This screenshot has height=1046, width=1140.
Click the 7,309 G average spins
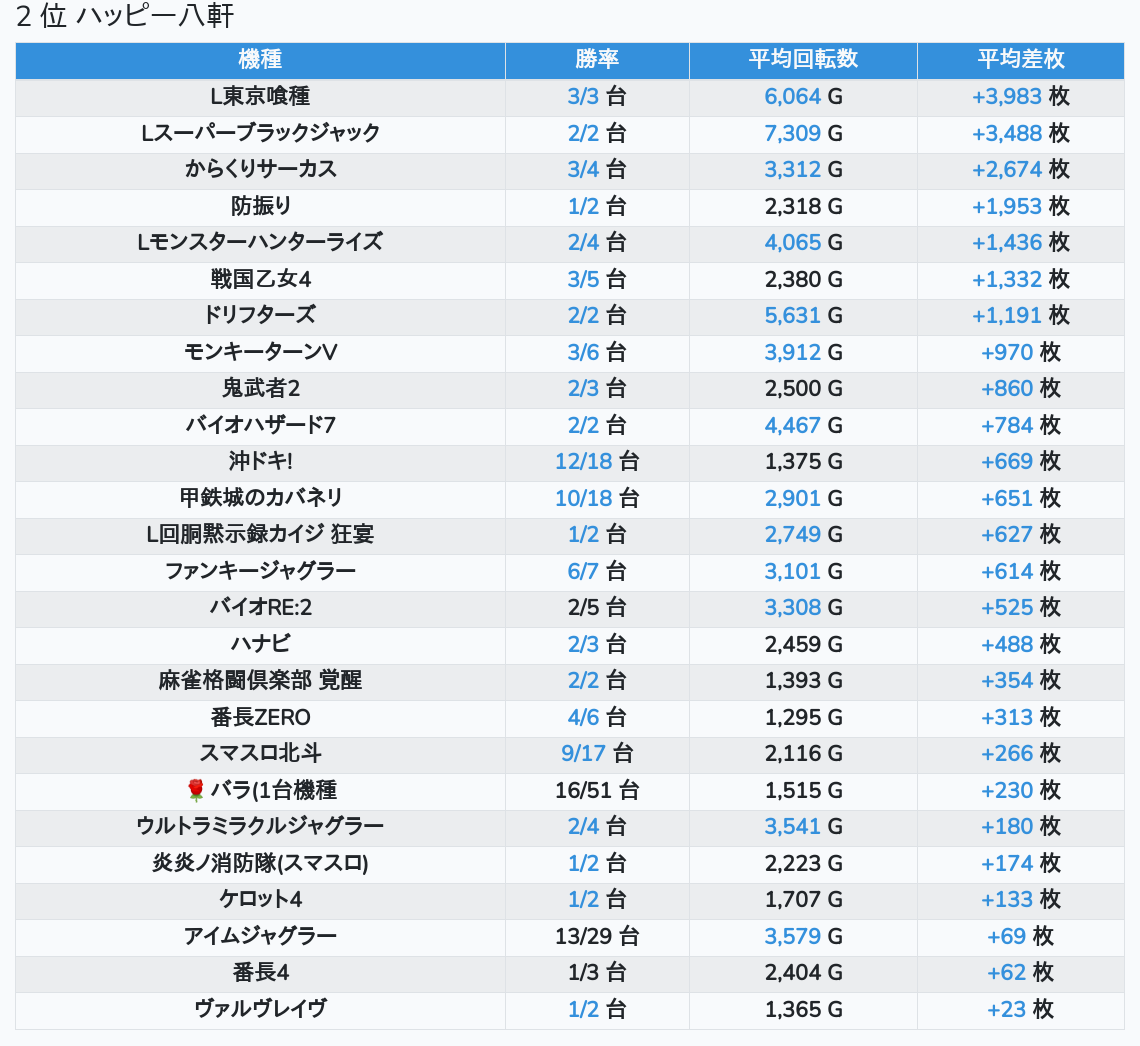[x=803, y=133]
